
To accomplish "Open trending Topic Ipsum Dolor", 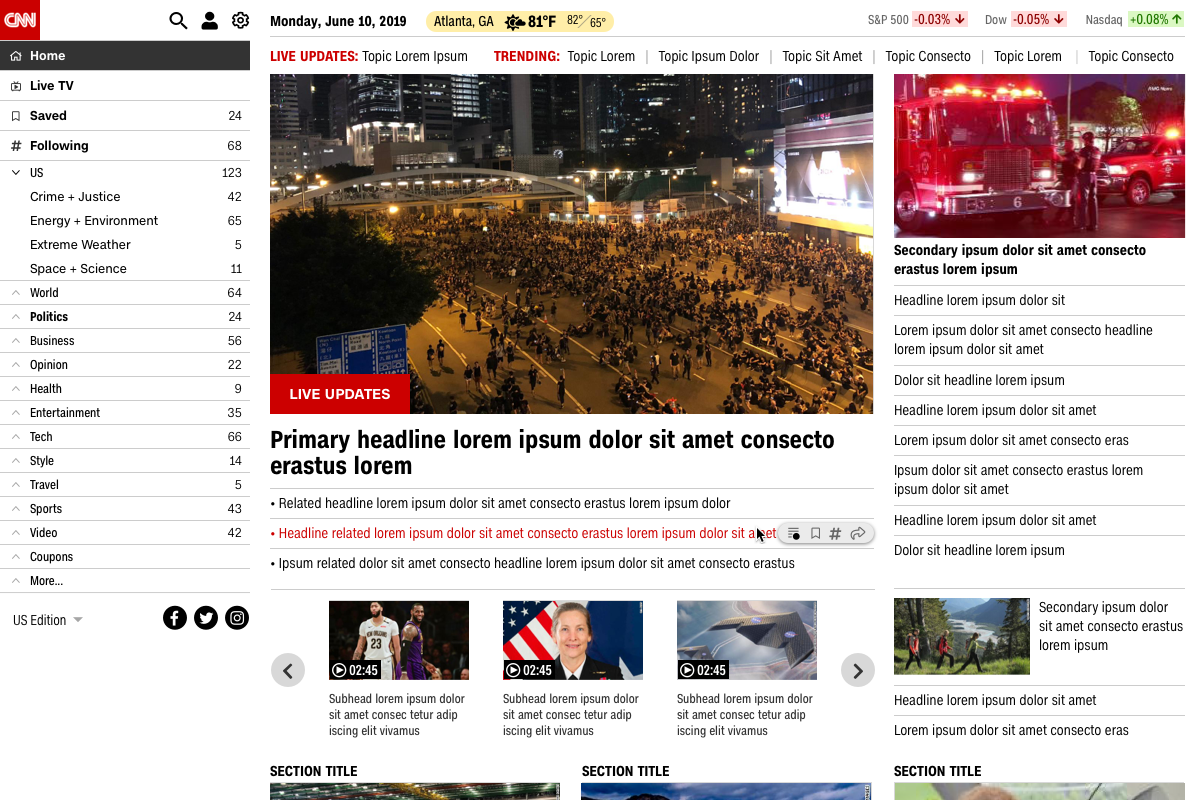I will [708, 56].
